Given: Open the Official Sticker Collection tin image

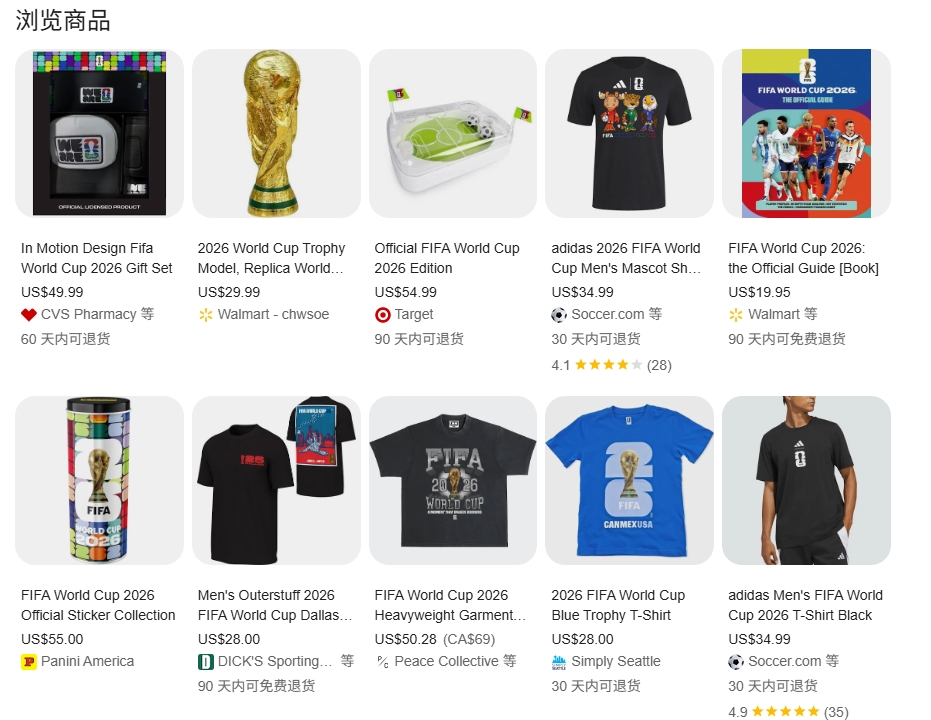Looking at the screenshot, I should tap(99, 480).
